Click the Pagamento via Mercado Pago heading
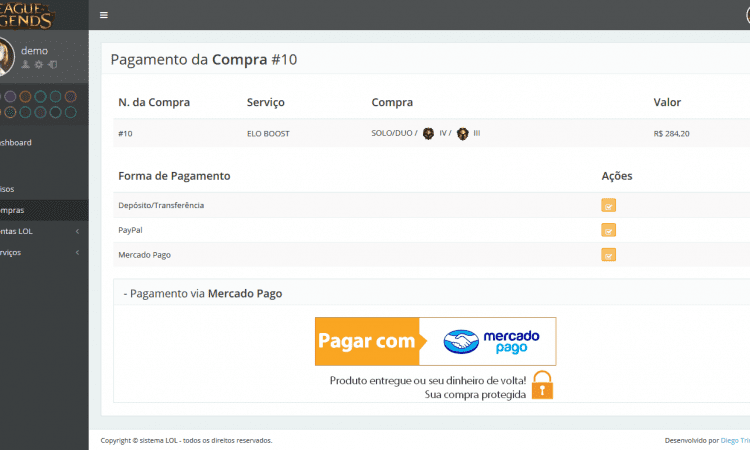 203,294
